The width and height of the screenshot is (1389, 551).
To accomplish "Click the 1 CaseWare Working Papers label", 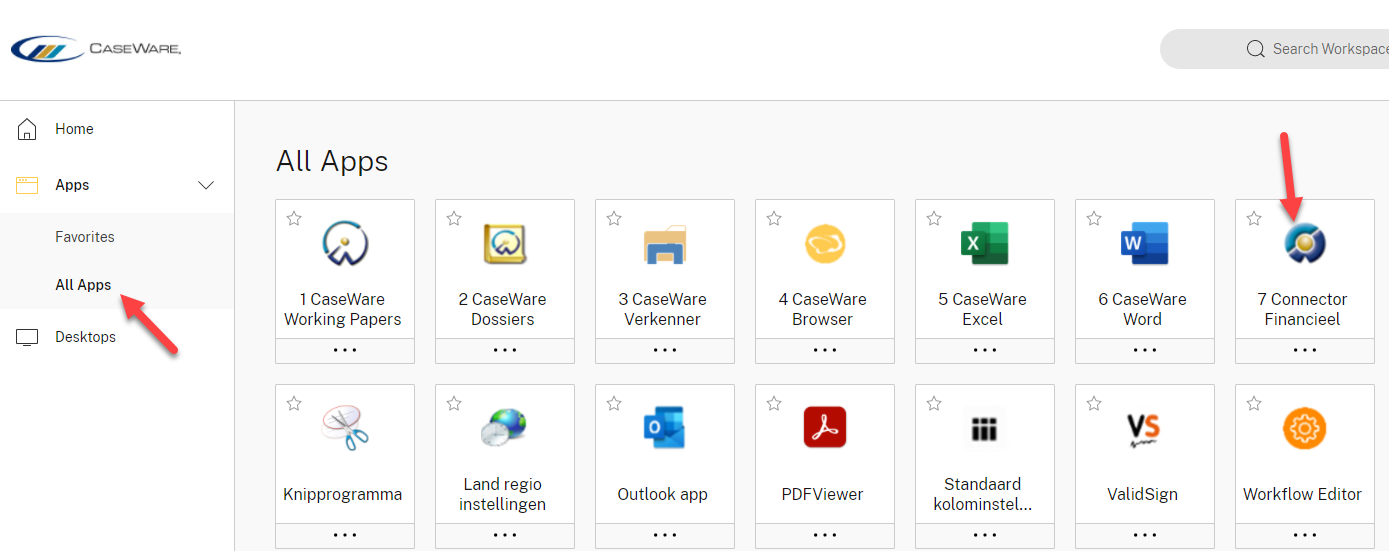I will coord(343,309).
